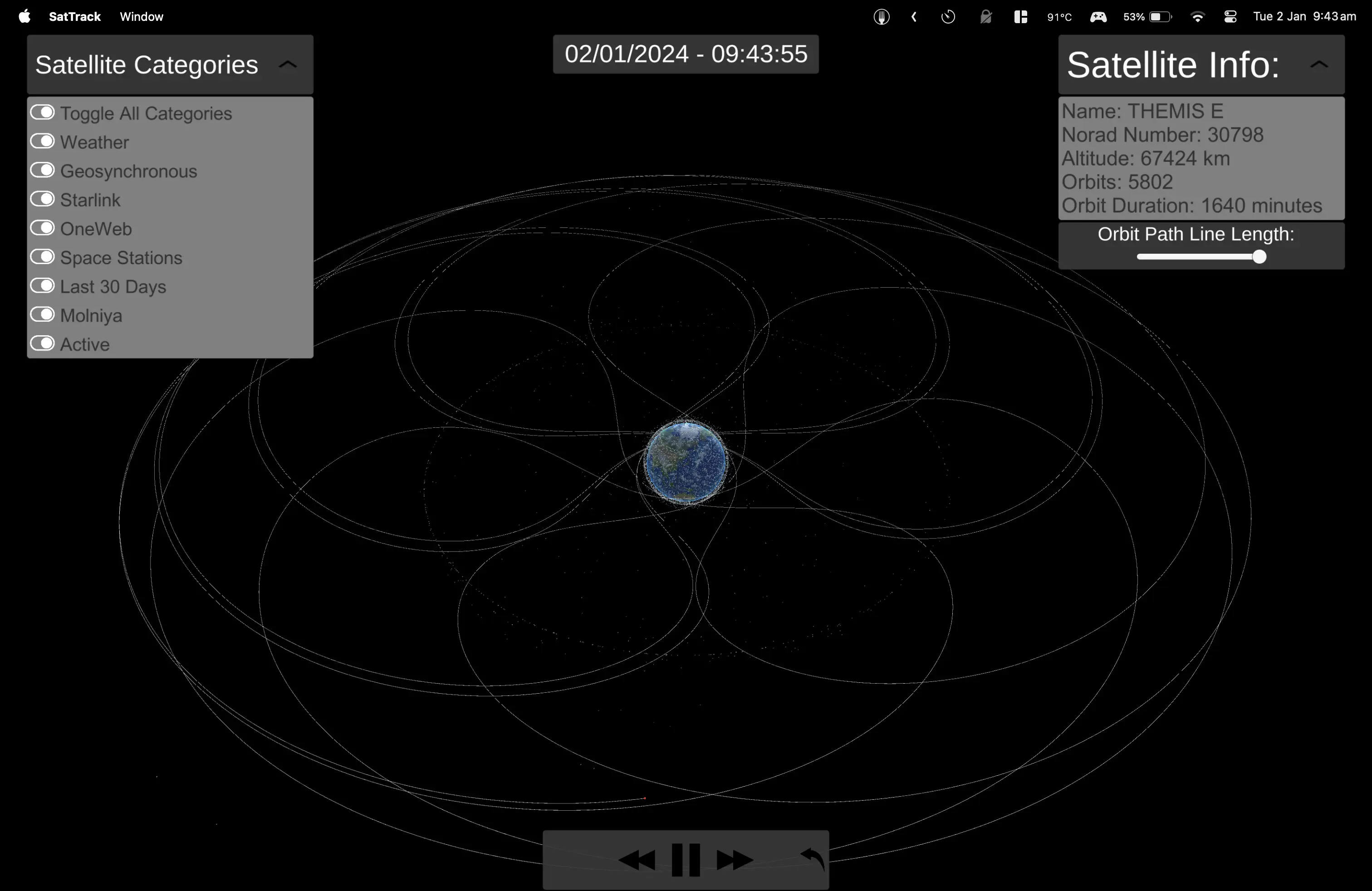
Task: Click the Orbit Duration: 1640 minutes line
Action: [1192, 206]
